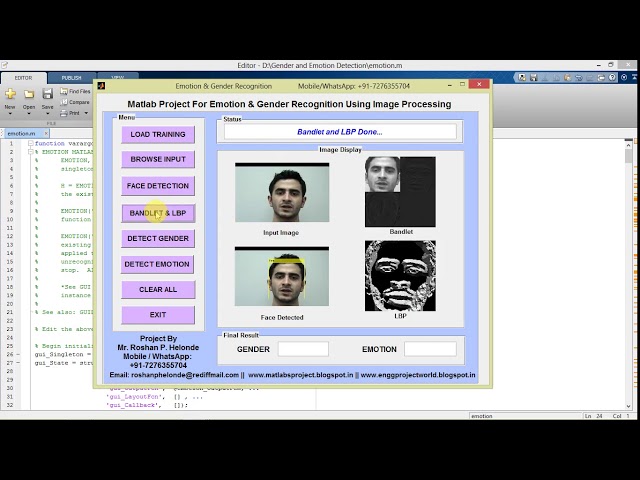Click the breakpoint dash at line 27

(18, 362)
